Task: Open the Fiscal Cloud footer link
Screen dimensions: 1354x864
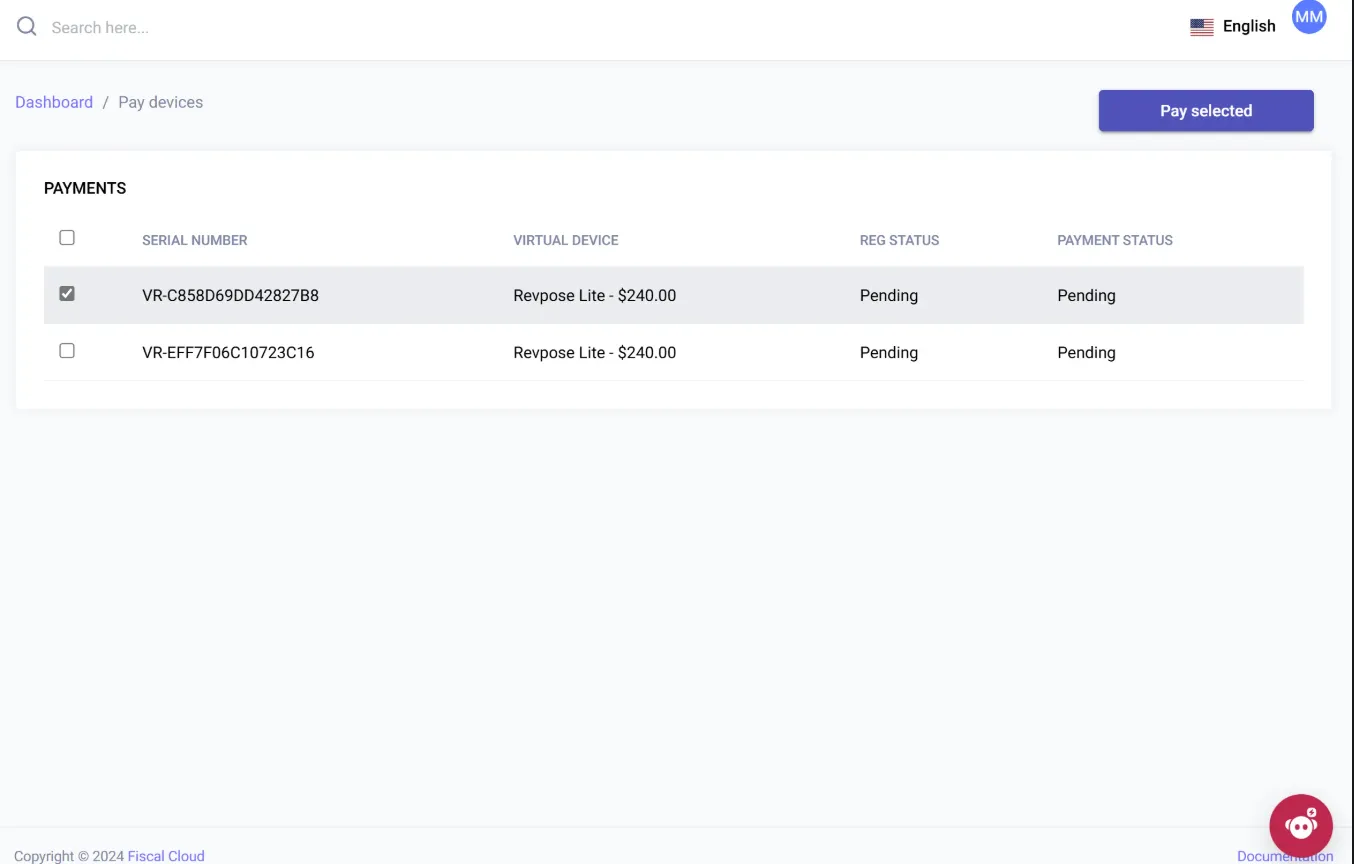Action: (166, 856)
